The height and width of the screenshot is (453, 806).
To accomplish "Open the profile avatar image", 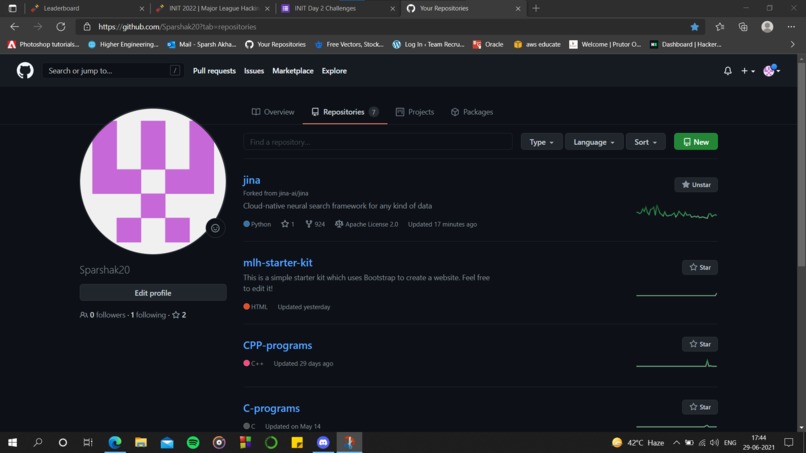I will (x=153, y=181).
